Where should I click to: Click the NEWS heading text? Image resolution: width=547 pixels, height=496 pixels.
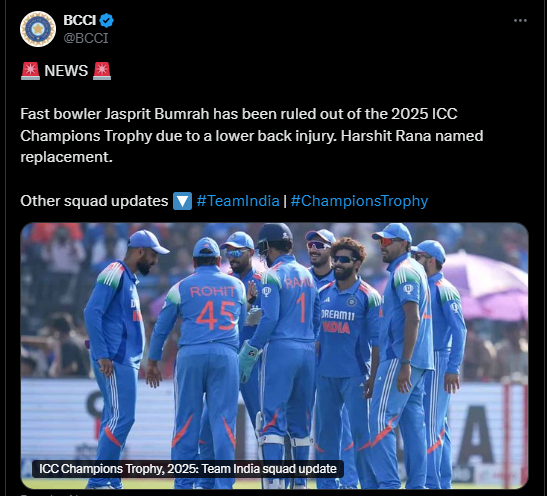(x=66, y=71)
